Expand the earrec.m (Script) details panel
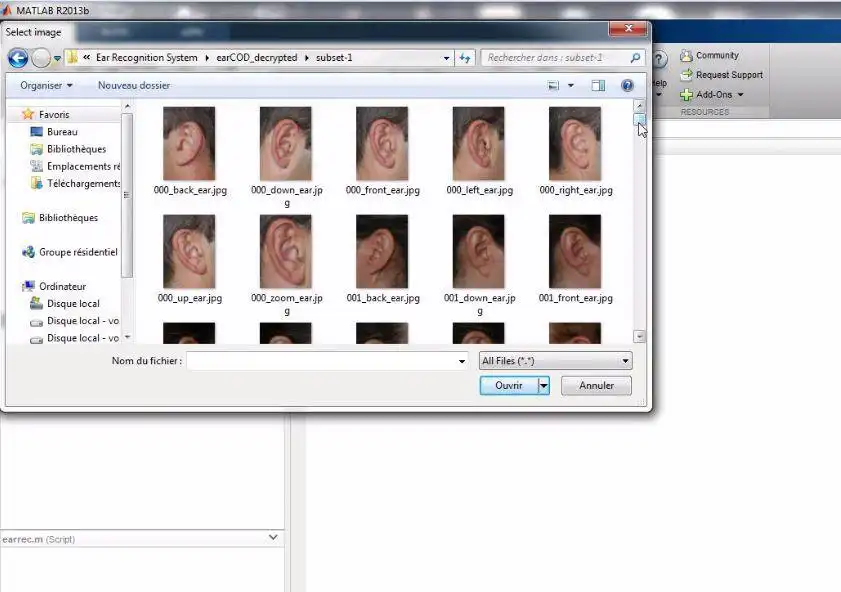 (273, 537)
